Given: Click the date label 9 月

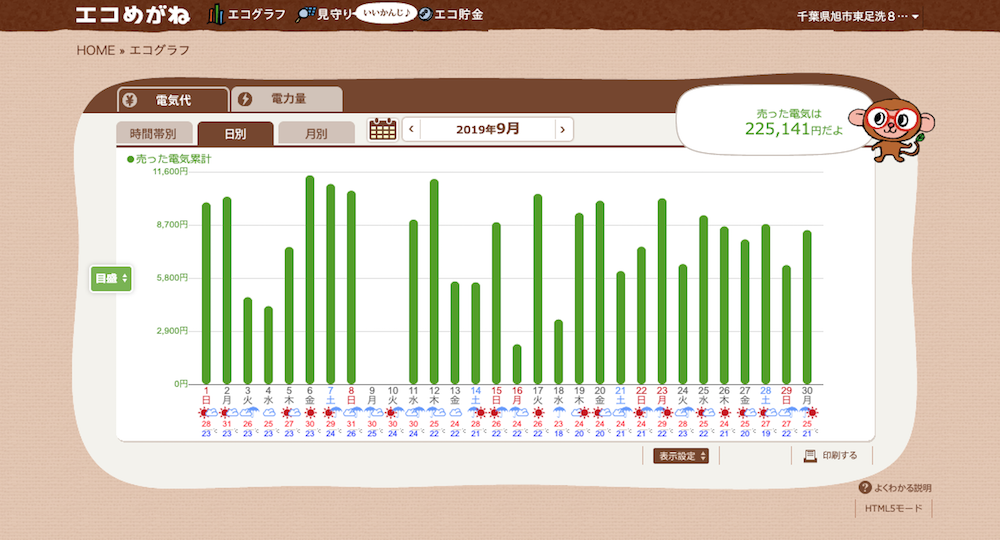Looking at the screenshot, I should 372,395.
